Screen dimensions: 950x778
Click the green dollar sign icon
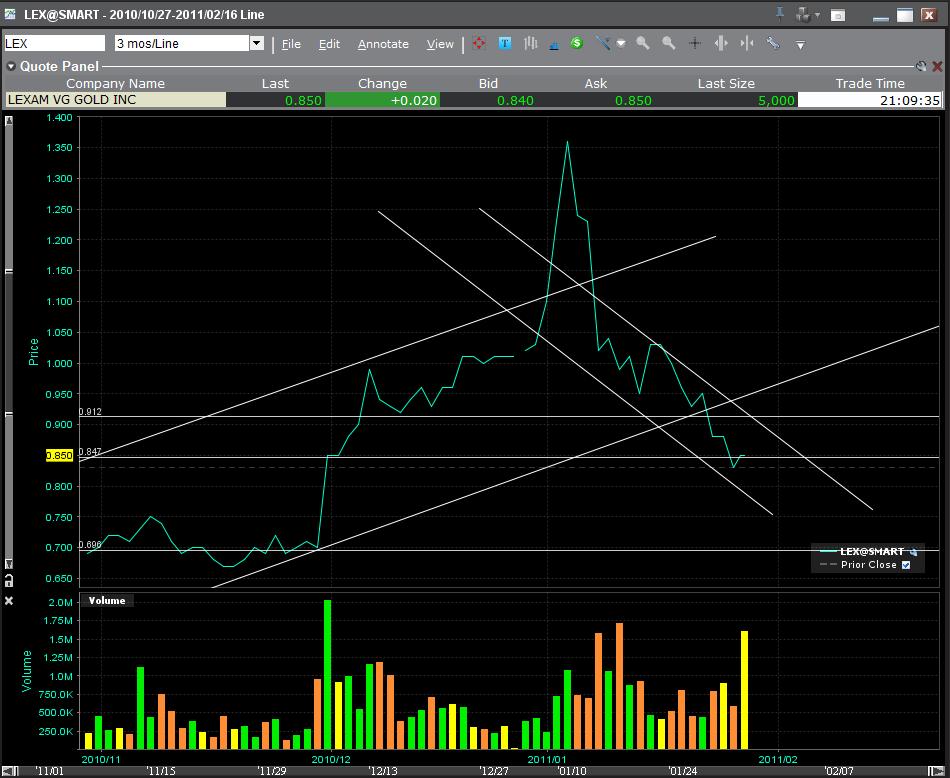577,43
